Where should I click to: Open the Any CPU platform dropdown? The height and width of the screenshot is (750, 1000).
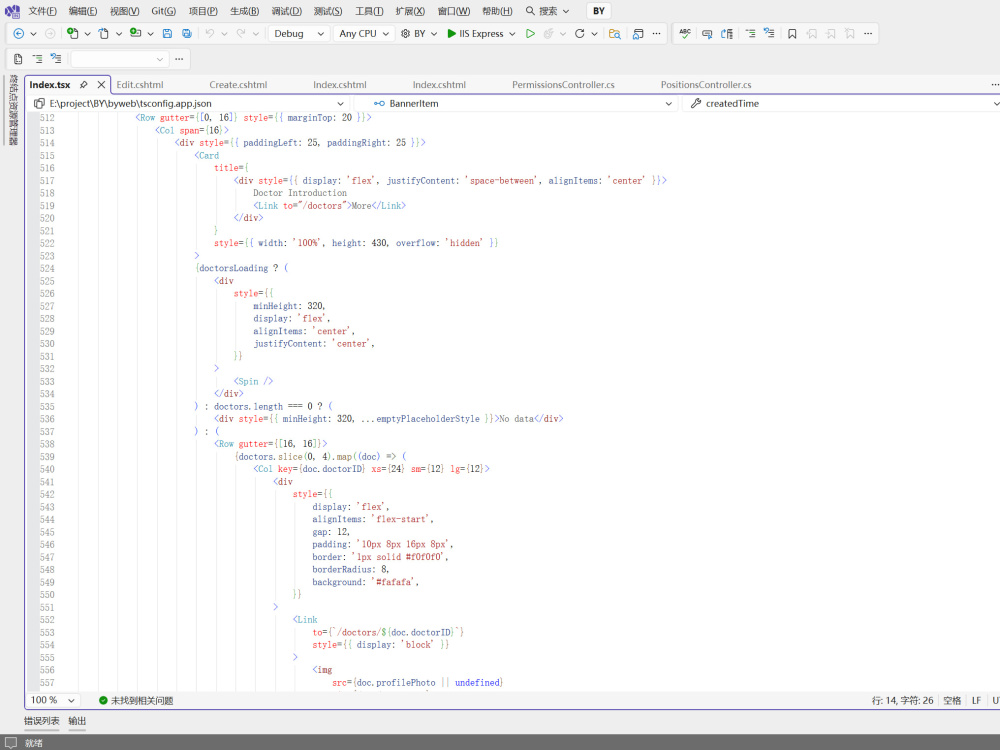click(364, 34)
